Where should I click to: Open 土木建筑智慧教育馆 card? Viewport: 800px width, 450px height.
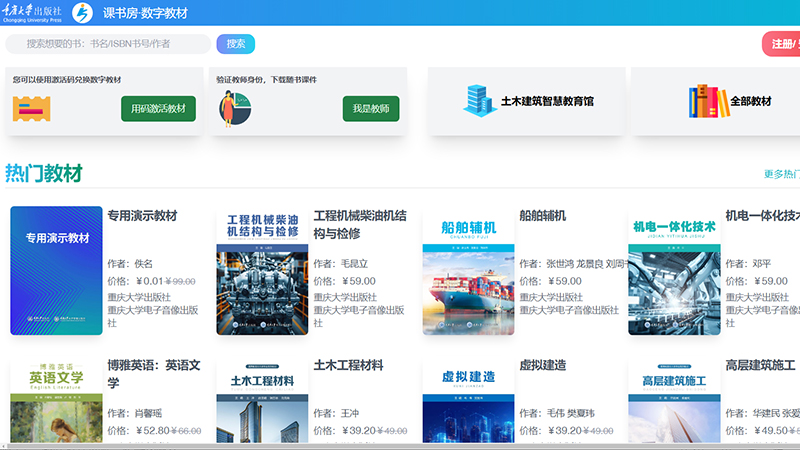[x=527, y=101]
